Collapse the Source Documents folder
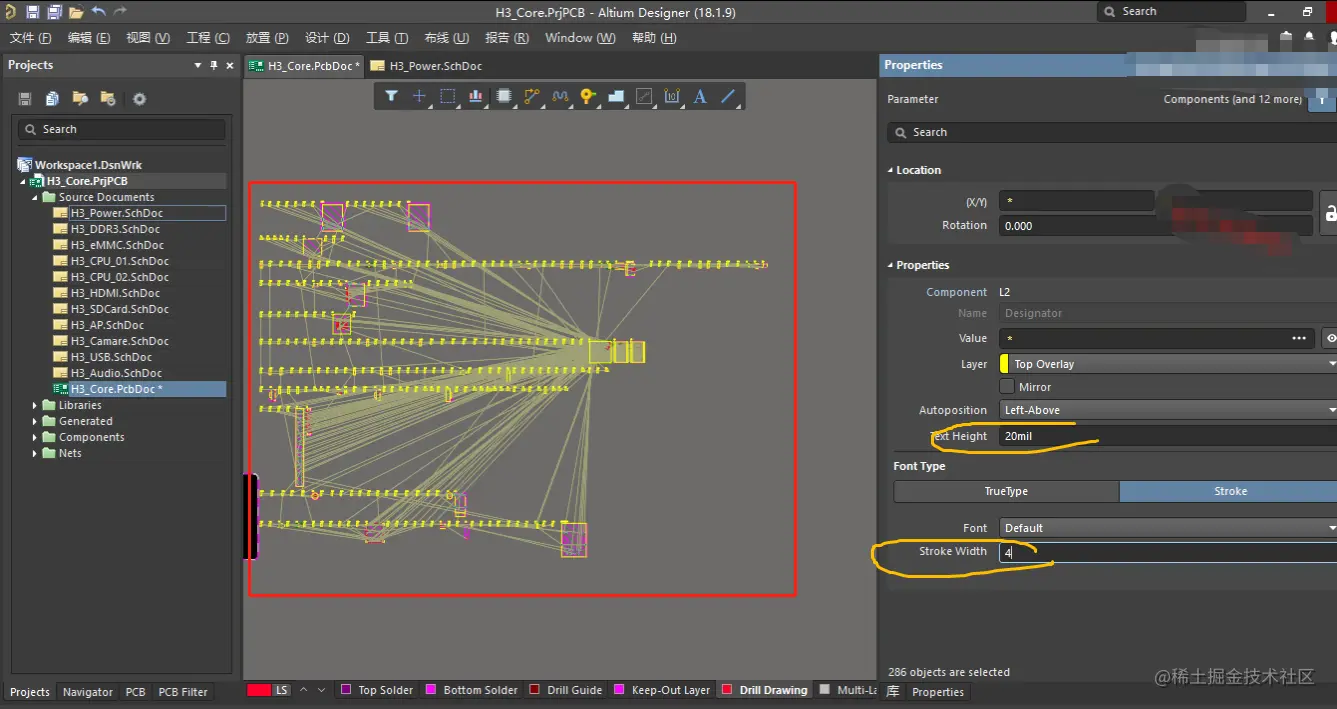This screenshot has width=1337, height=709. (x=35, y=197)
